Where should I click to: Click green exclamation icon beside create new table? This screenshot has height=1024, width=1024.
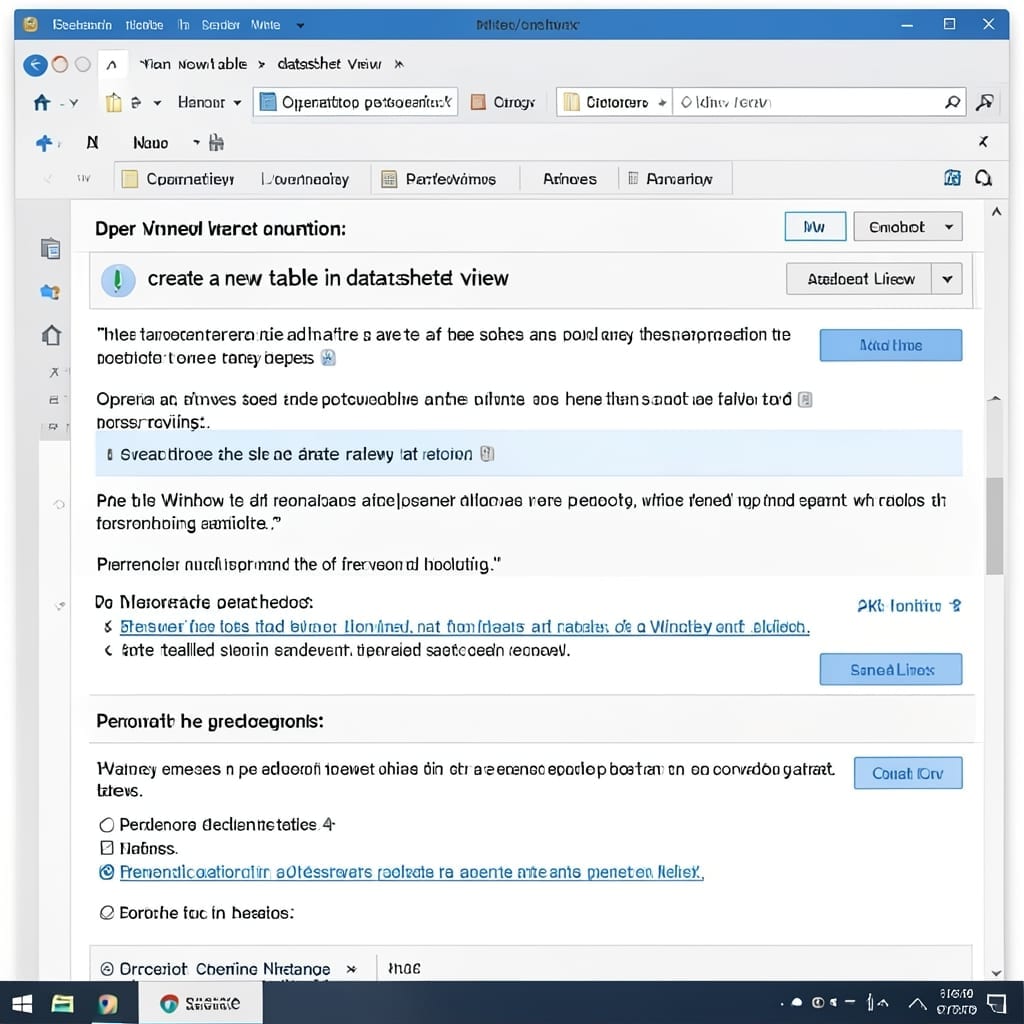coord(118,280)
